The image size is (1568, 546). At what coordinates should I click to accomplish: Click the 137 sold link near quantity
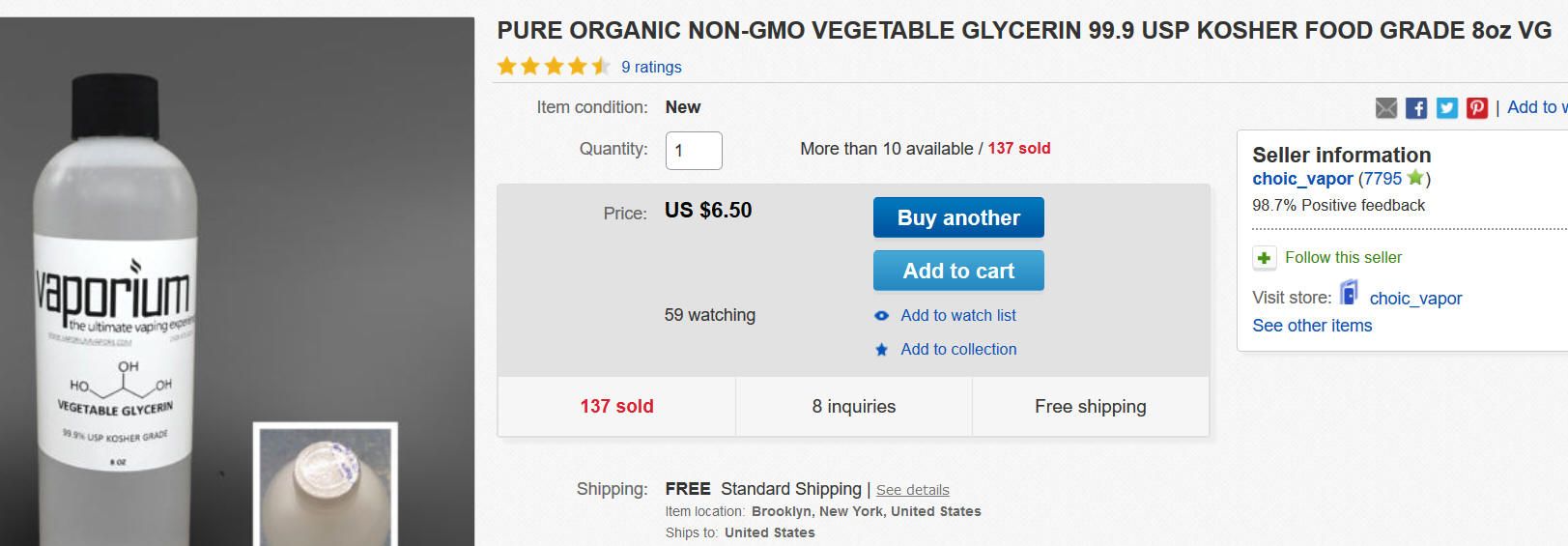[x=1018, y=149]
